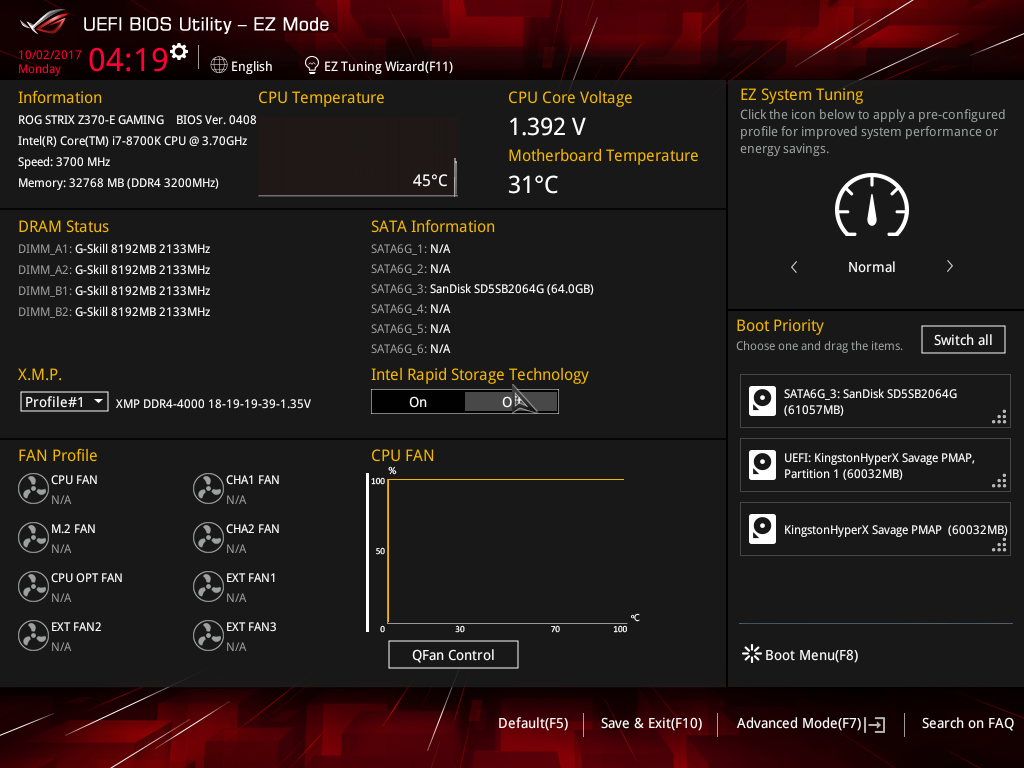Image resolution: width=1024 pixels, height=768 pixels.
Task: Choose Save & Exit(F10)
Action: point(651,723)
